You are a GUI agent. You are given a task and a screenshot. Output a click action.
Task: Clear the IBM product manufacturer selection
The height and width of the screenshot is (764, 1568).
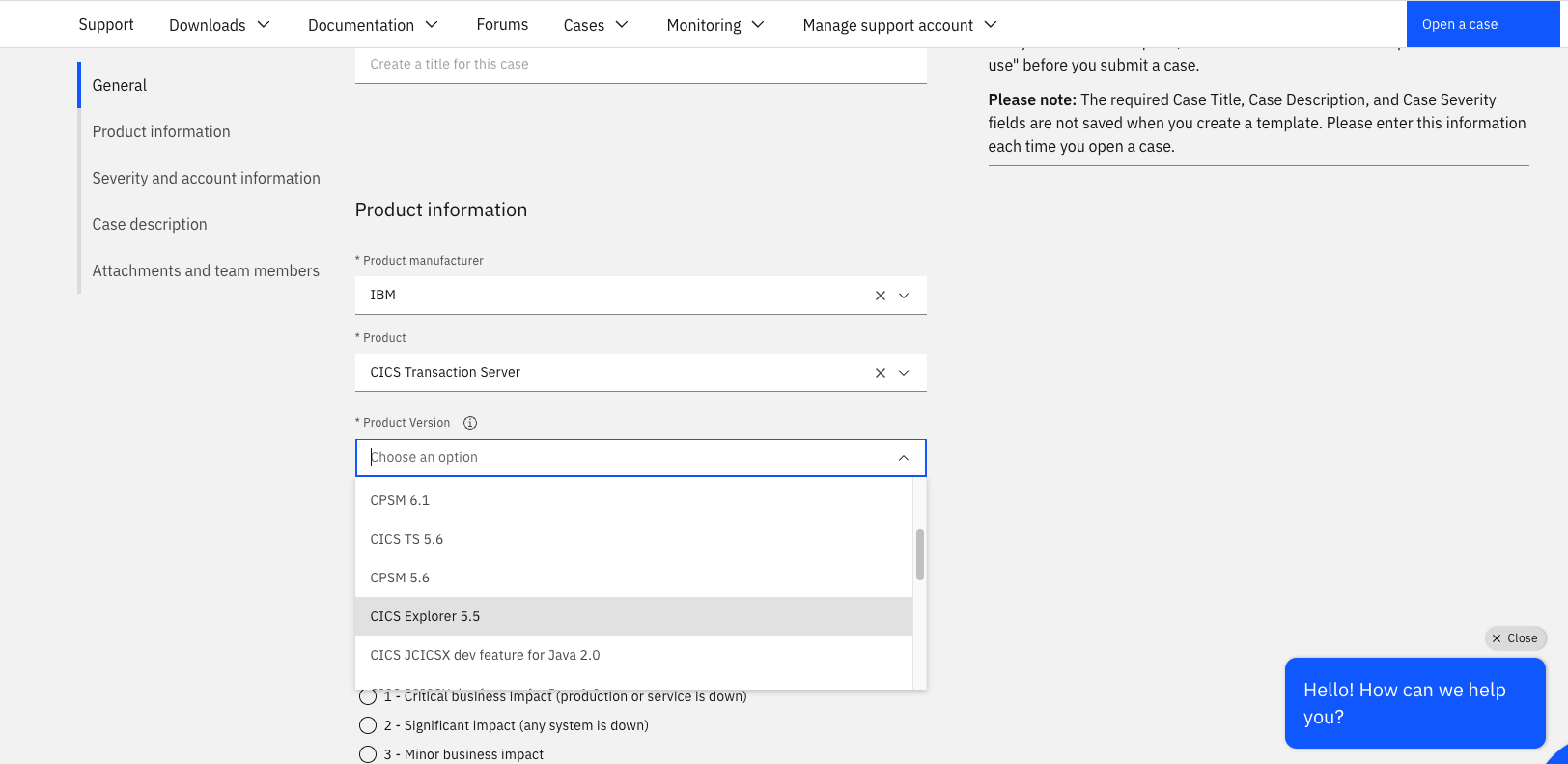pos(880,296)
